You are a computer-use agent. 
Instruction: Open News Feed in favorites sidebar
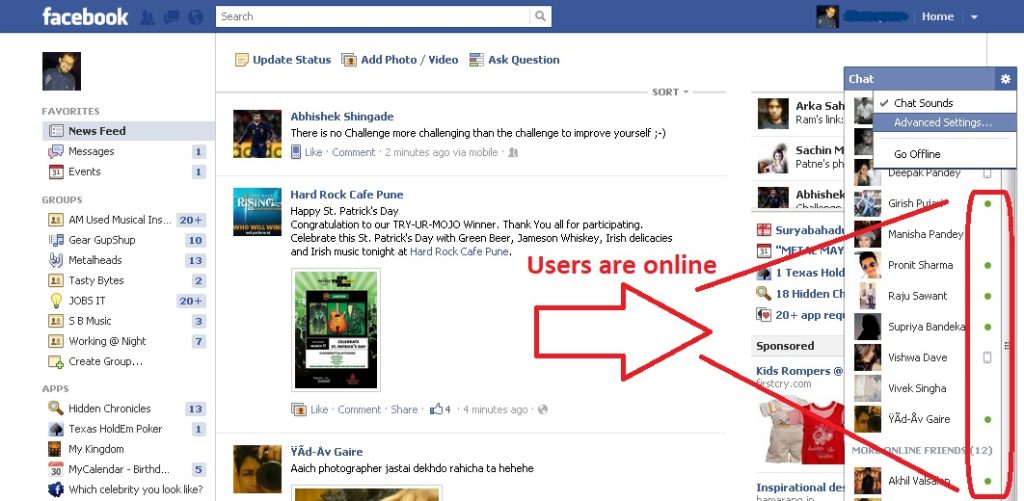click(x=128, y=131)
